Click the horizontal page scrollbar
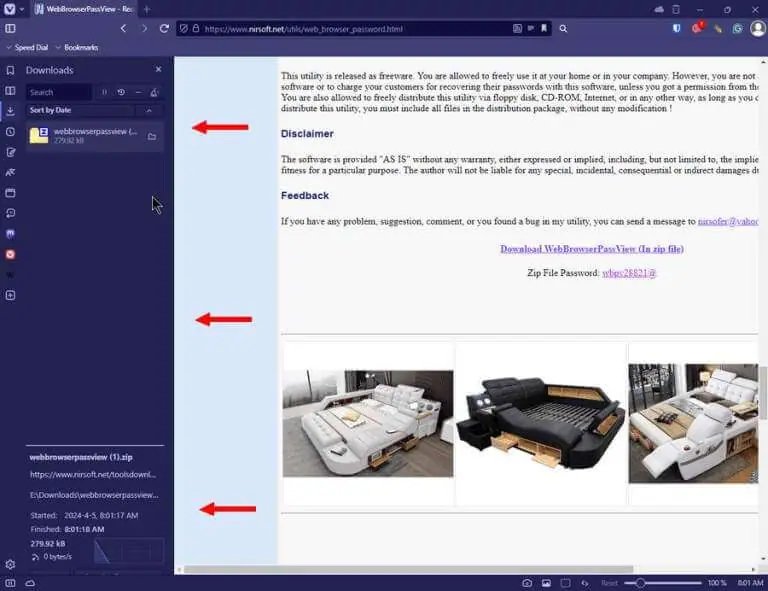768x591 pixels. pyautogui.click(x=408, y=569)
